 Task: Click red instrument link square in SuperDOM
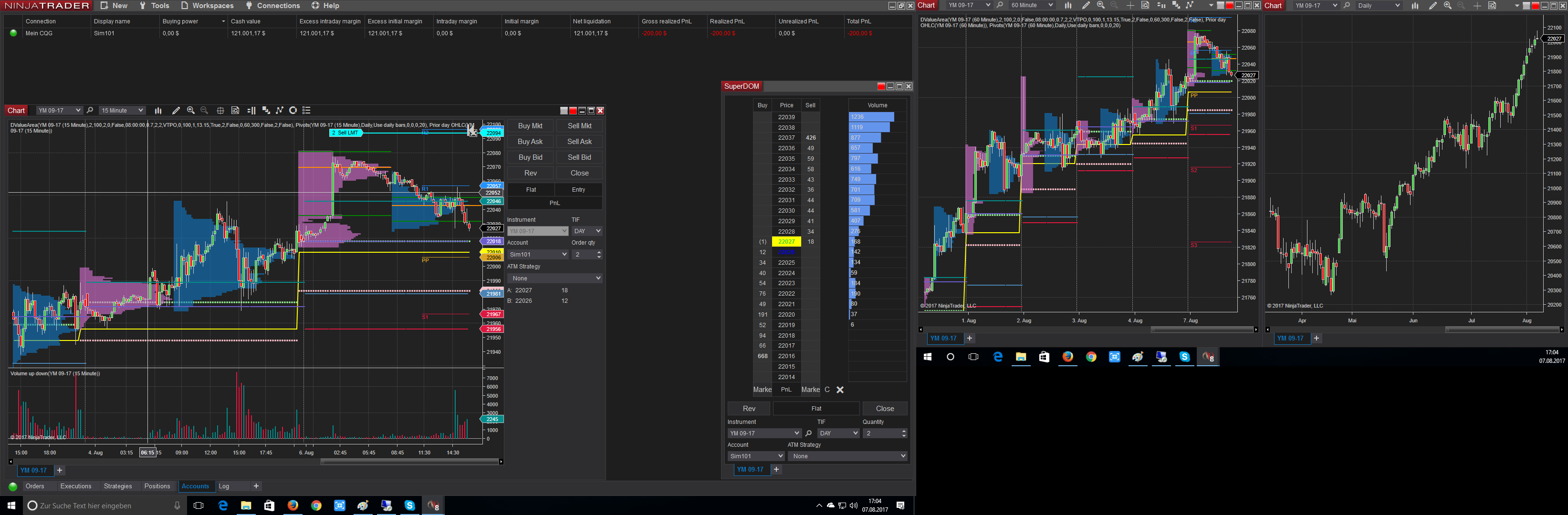tap(881, 86)
